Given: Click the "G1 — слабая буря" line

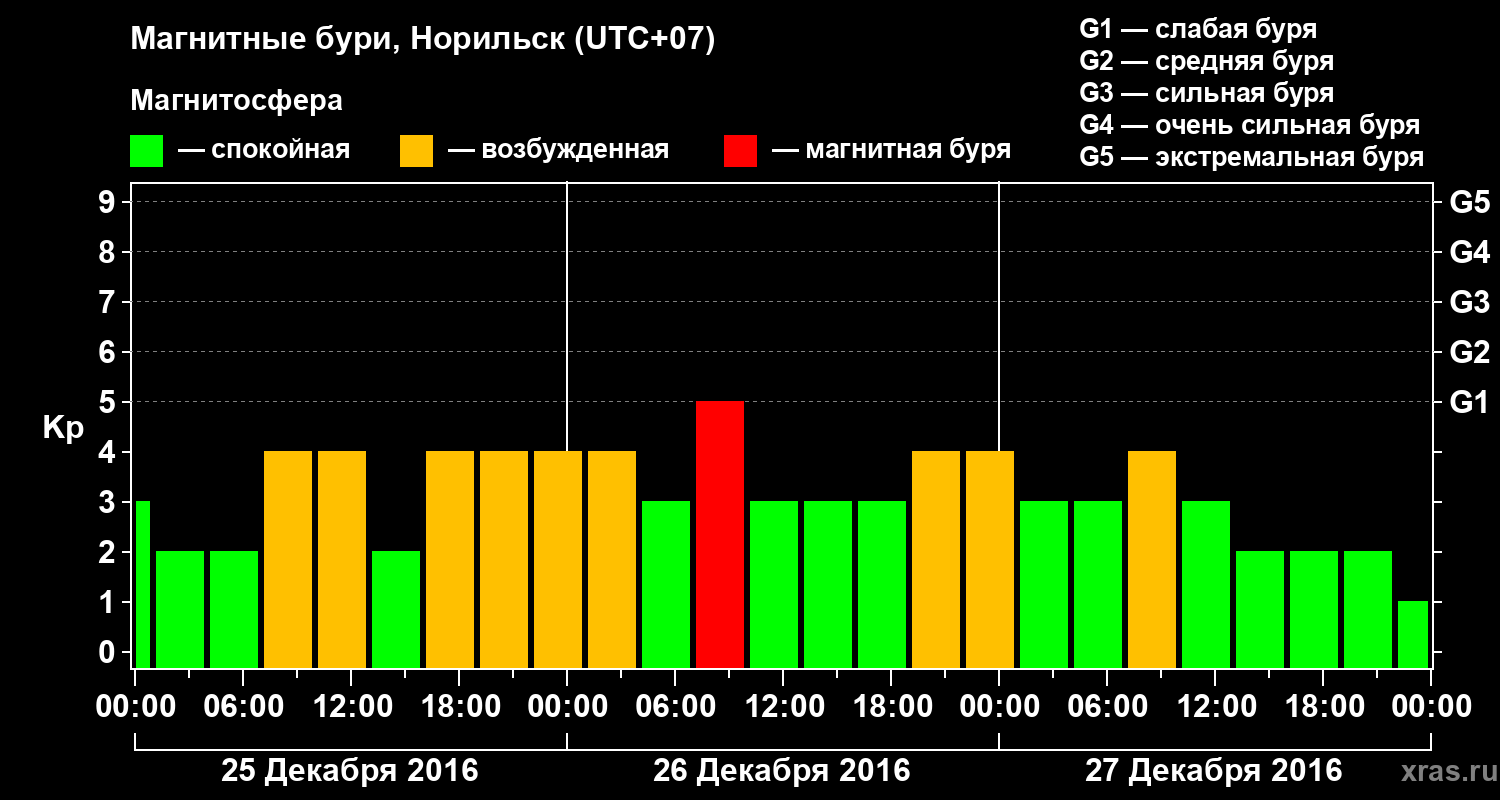Looking at the screenshot, I should pyautogui.click(x=1198, y=29).
